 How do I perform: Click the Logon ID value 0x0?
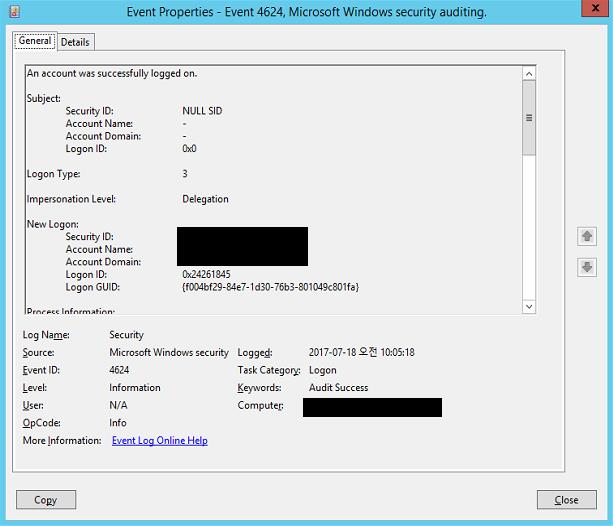pos(189,149)
